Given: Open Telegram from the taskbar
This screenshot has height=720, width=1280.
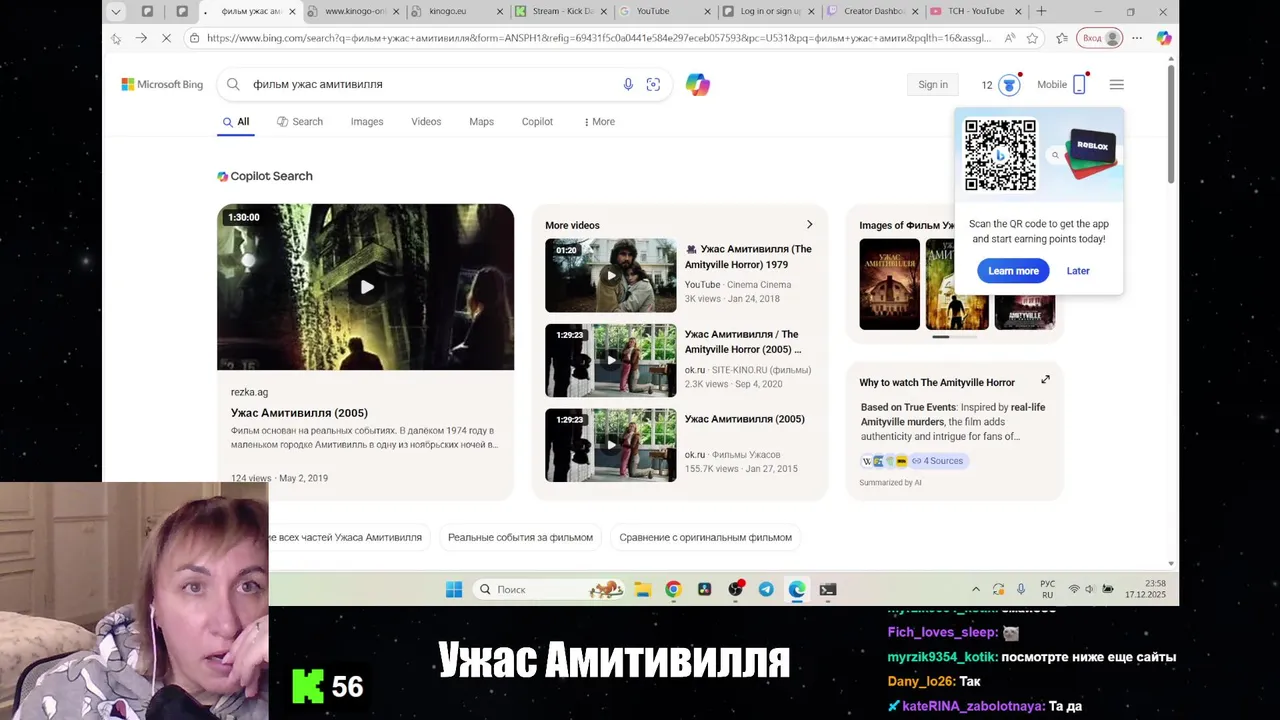Looking at the screenshot, I should pyautogui.click(x=766, y=589).
